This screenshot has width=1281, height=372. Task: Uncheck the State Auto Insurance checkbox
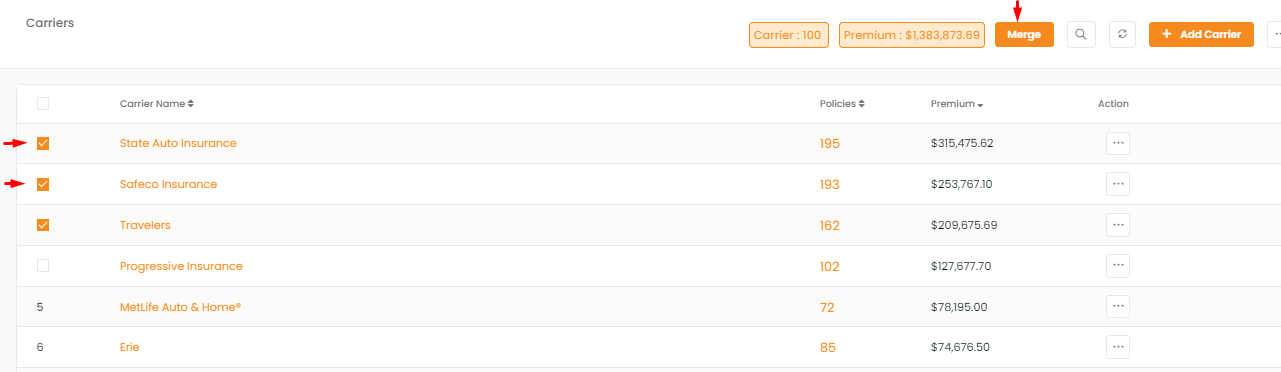pyautogui.click(x=43, y=143)
